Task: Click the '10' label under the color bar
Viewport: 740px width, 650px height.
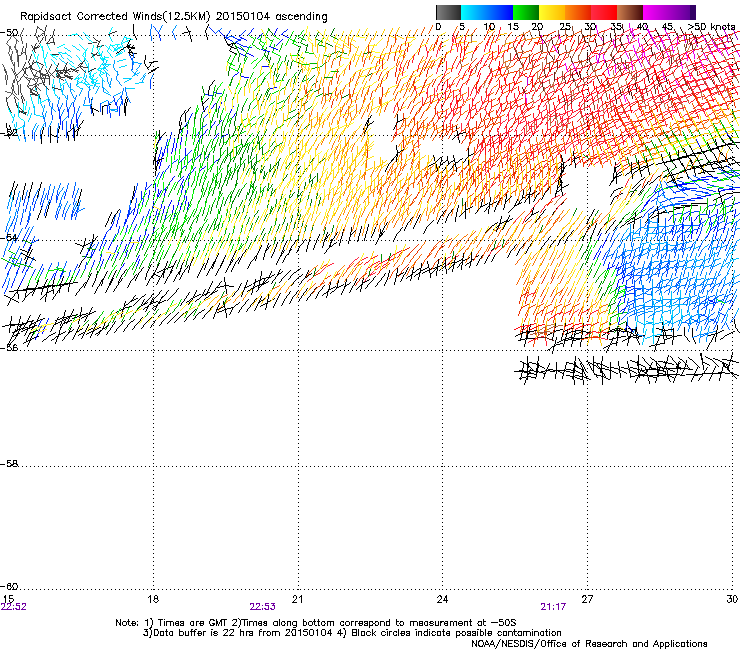Action: coord(489,27)
